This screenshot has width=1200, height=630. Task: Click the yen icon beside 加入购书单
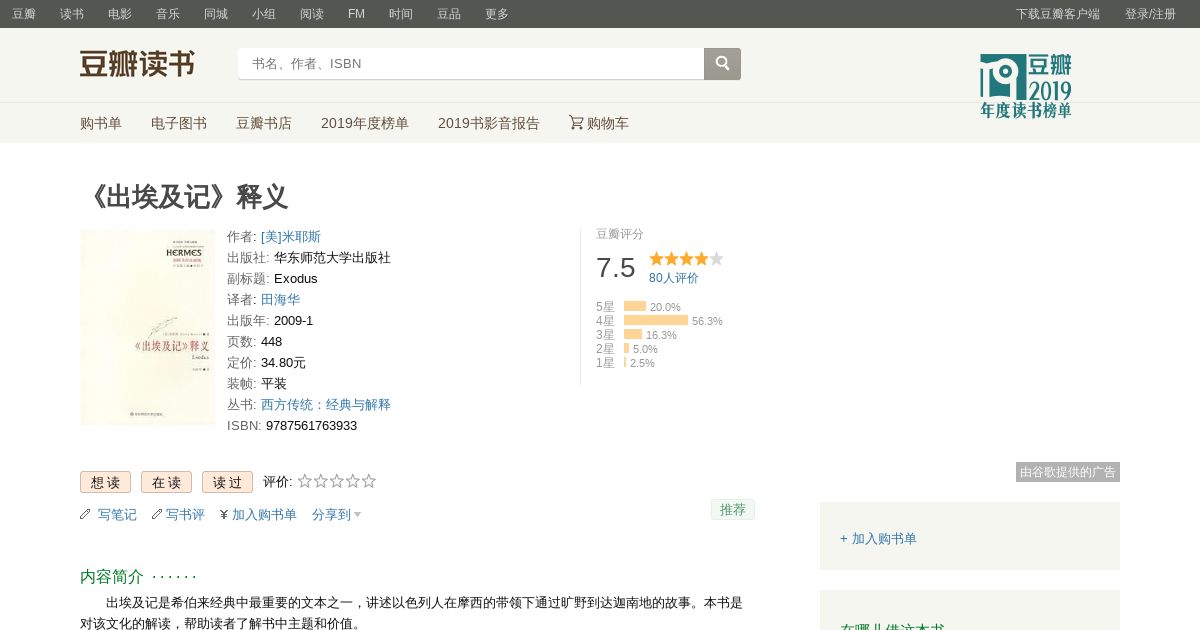[224, 515]
